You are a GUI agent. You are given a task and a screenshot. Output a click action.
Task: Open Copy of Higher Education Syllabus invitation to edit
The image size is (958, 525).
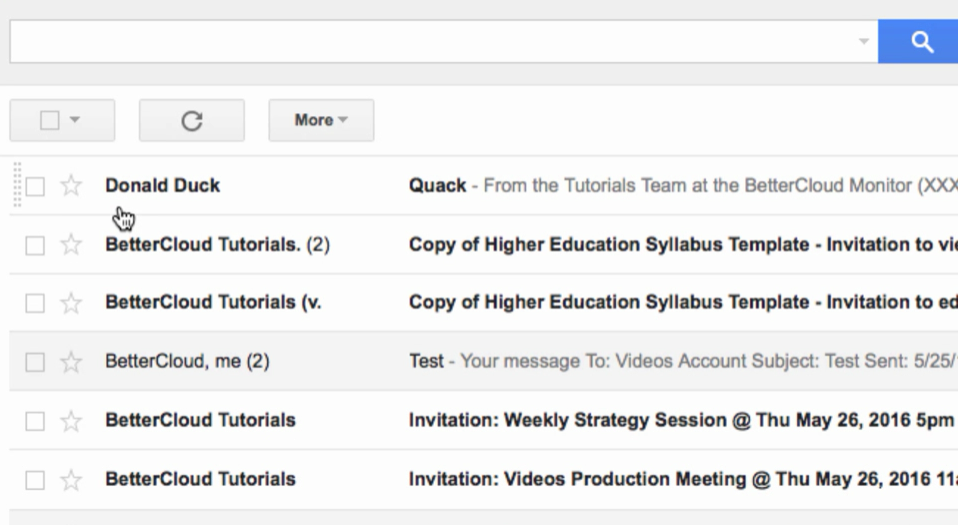683,302
